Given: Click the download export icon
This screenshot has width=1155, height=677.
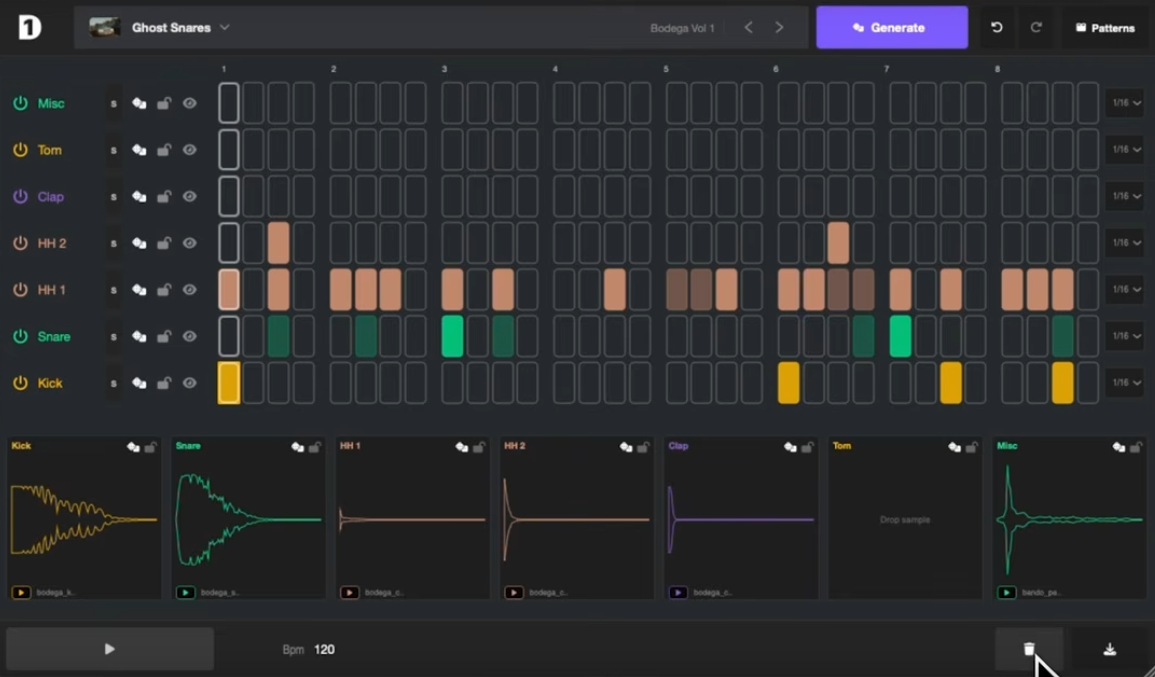Looking at the screenshot, I should 1109,649.
